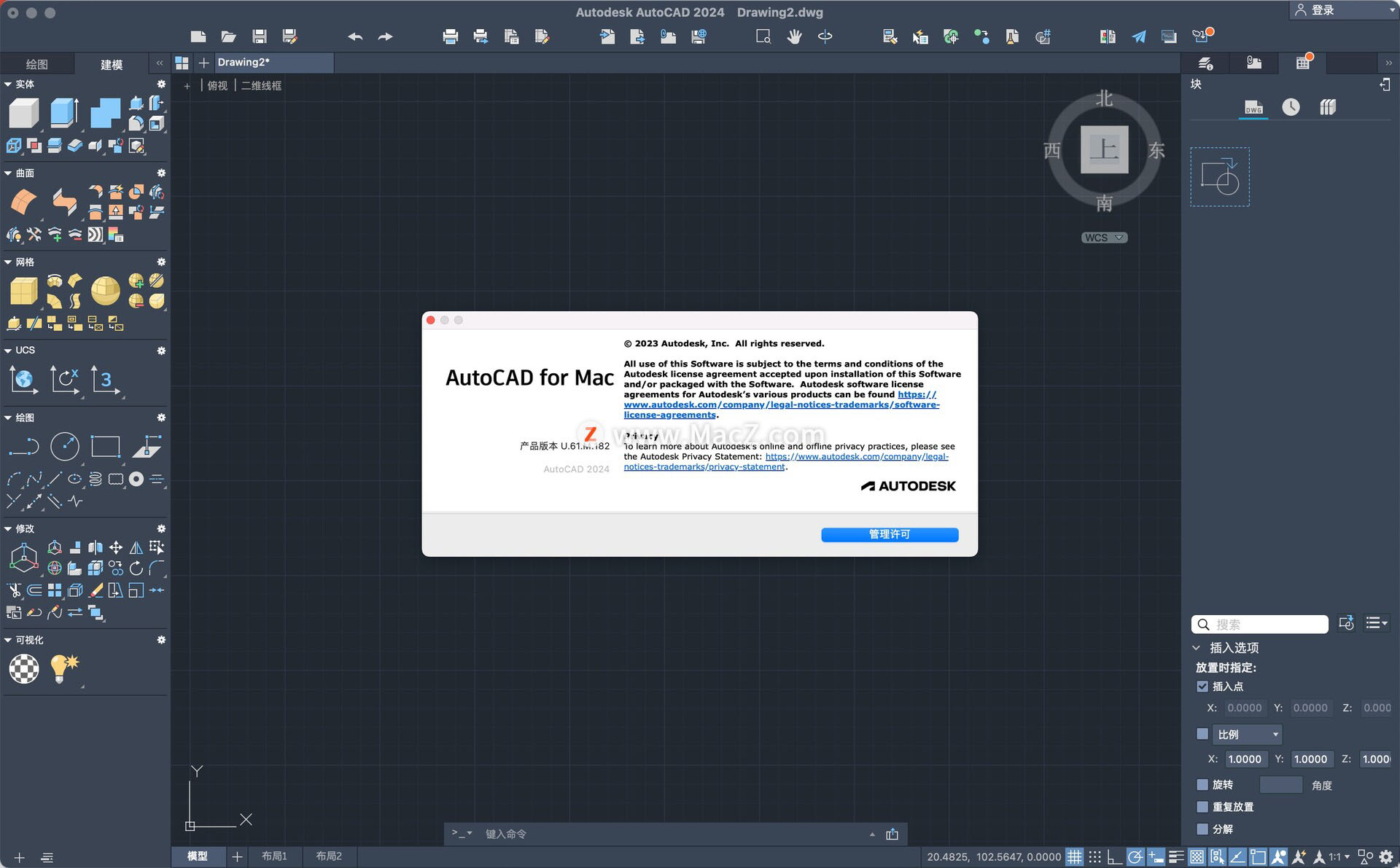This screenshot has height=868, width=1400.
Task: Toggle grid display in status bar
Action: coord(1074,857)
